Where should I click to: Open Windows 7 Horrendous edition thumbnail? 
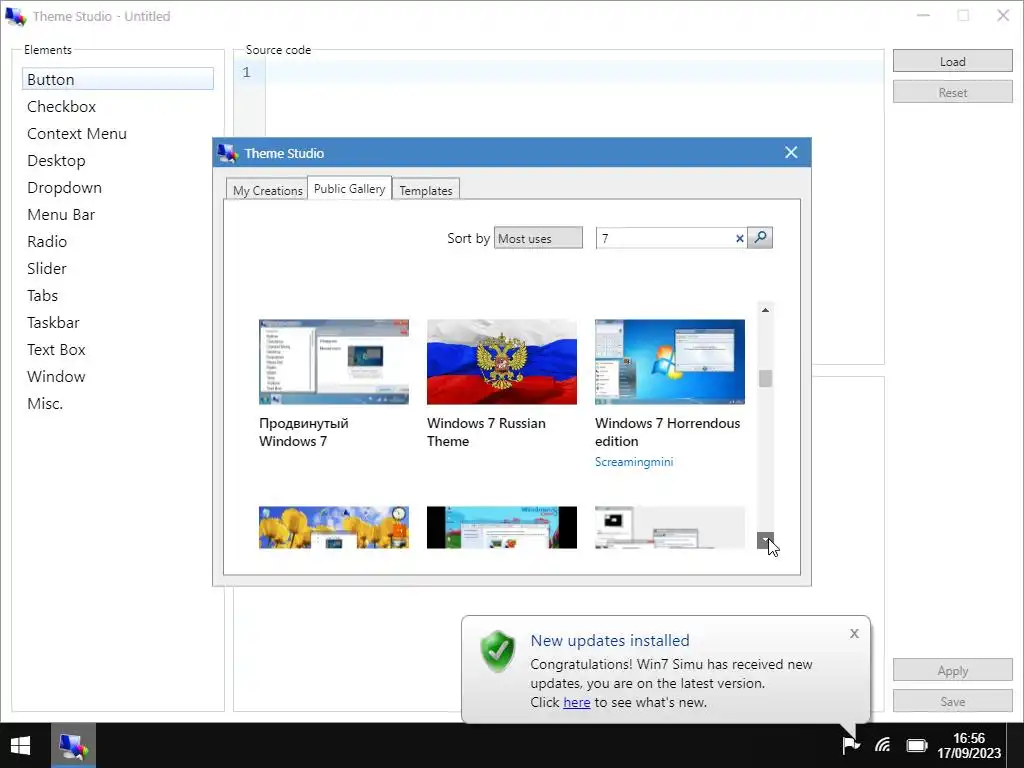pyautogui.click(x=669, y=362)
